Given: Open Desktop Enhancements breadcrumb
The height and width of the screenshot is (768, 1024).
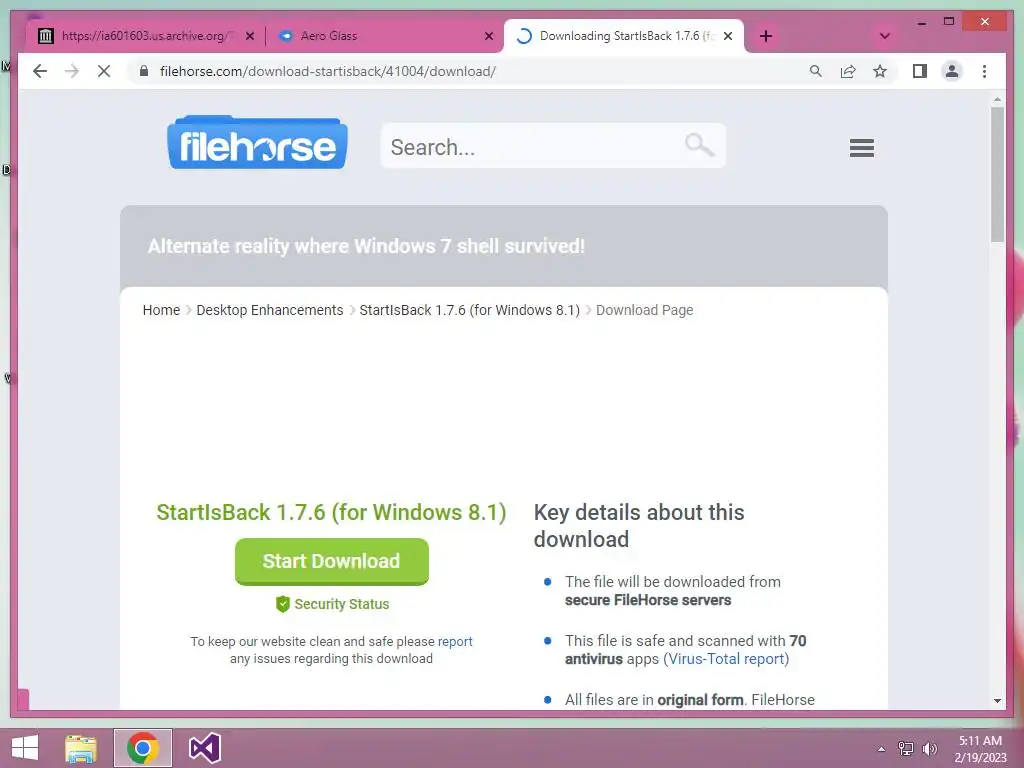Looking at the screenshot, I should [x=270, y=310].
